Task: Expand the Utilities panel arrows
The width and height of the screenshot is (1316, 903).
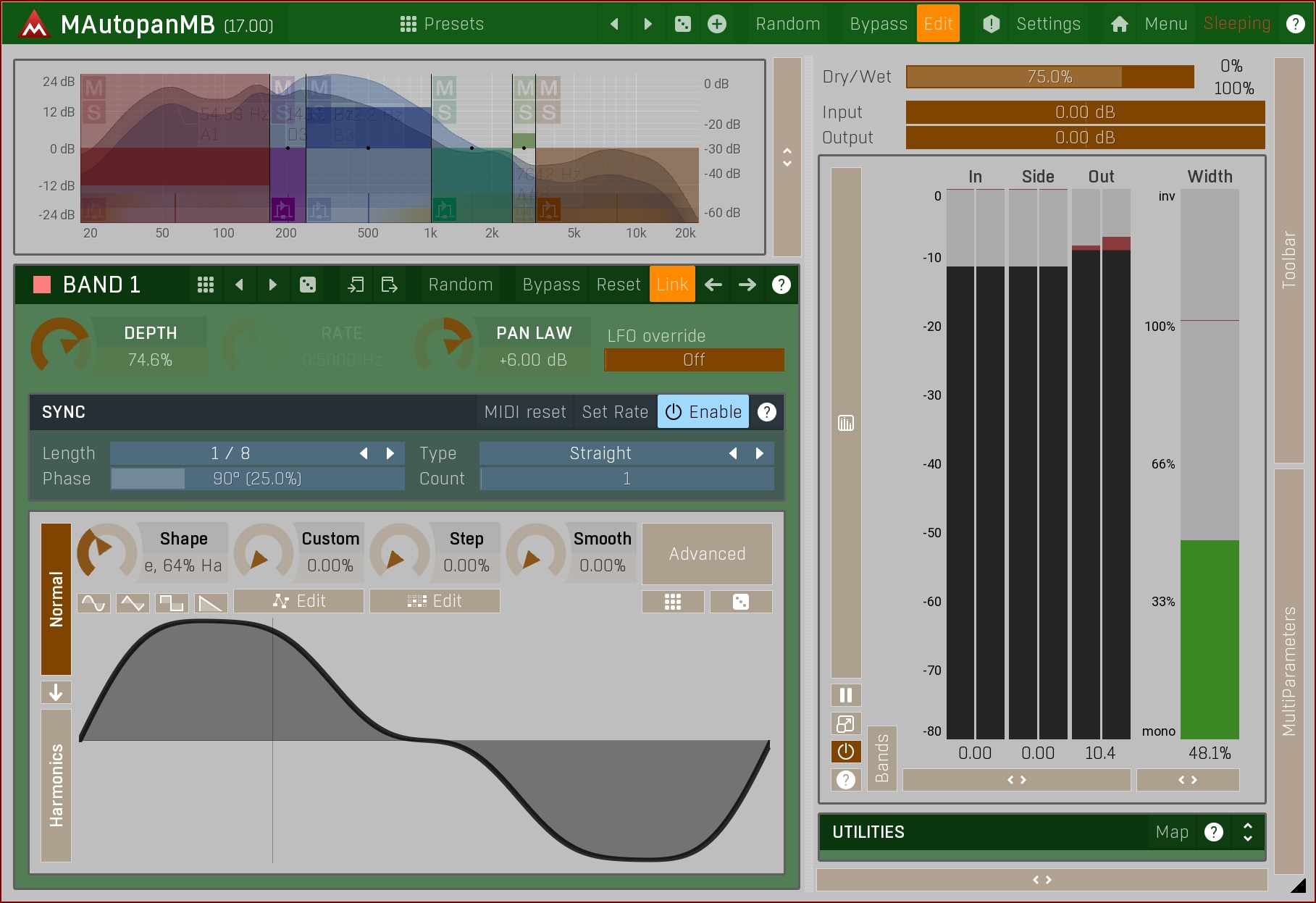Action: click(1247, 832)
